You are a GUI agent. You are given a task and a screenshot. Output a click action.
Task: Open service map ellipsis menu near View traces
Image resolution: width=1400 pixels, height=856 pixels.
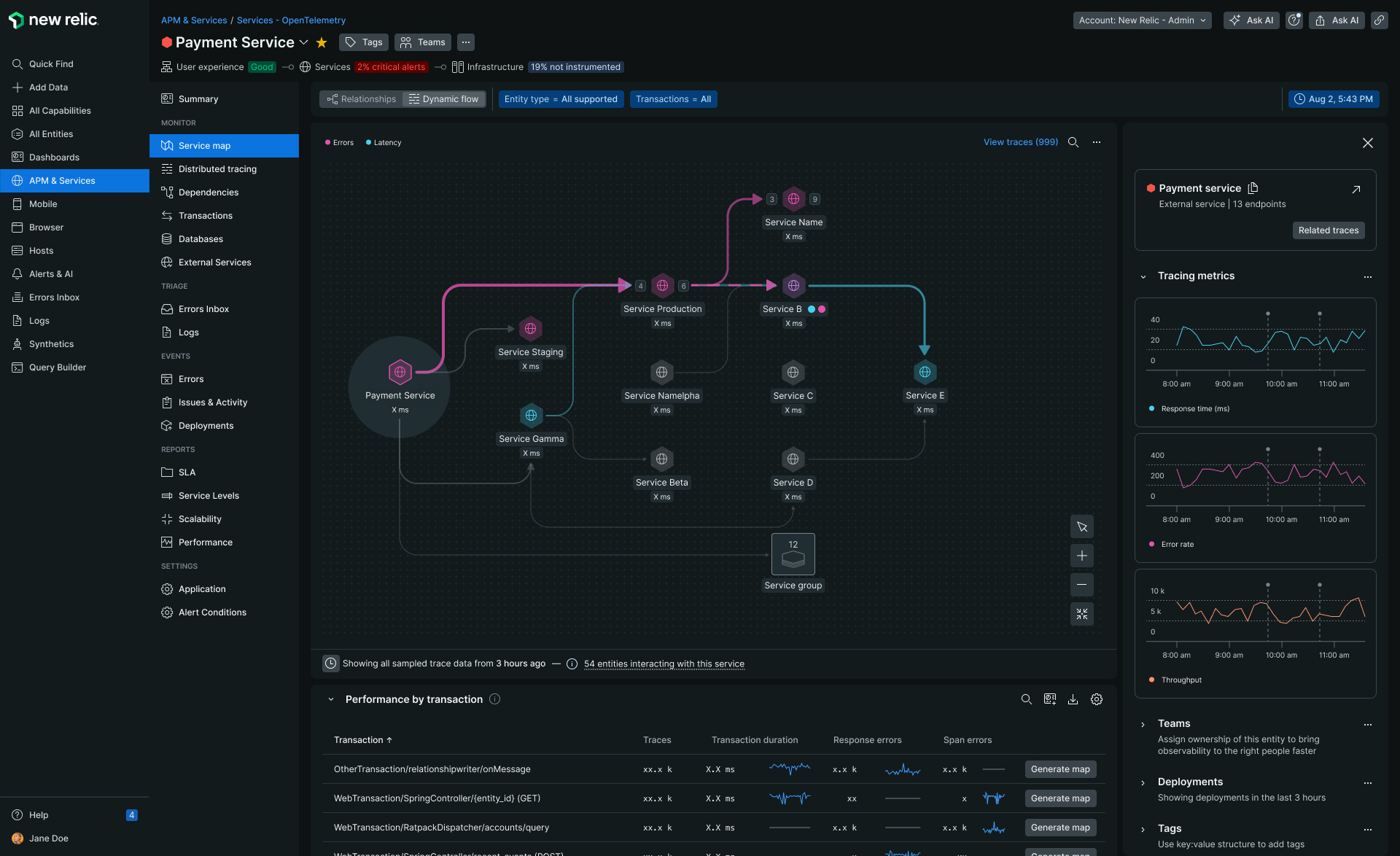click(1097, 142)
